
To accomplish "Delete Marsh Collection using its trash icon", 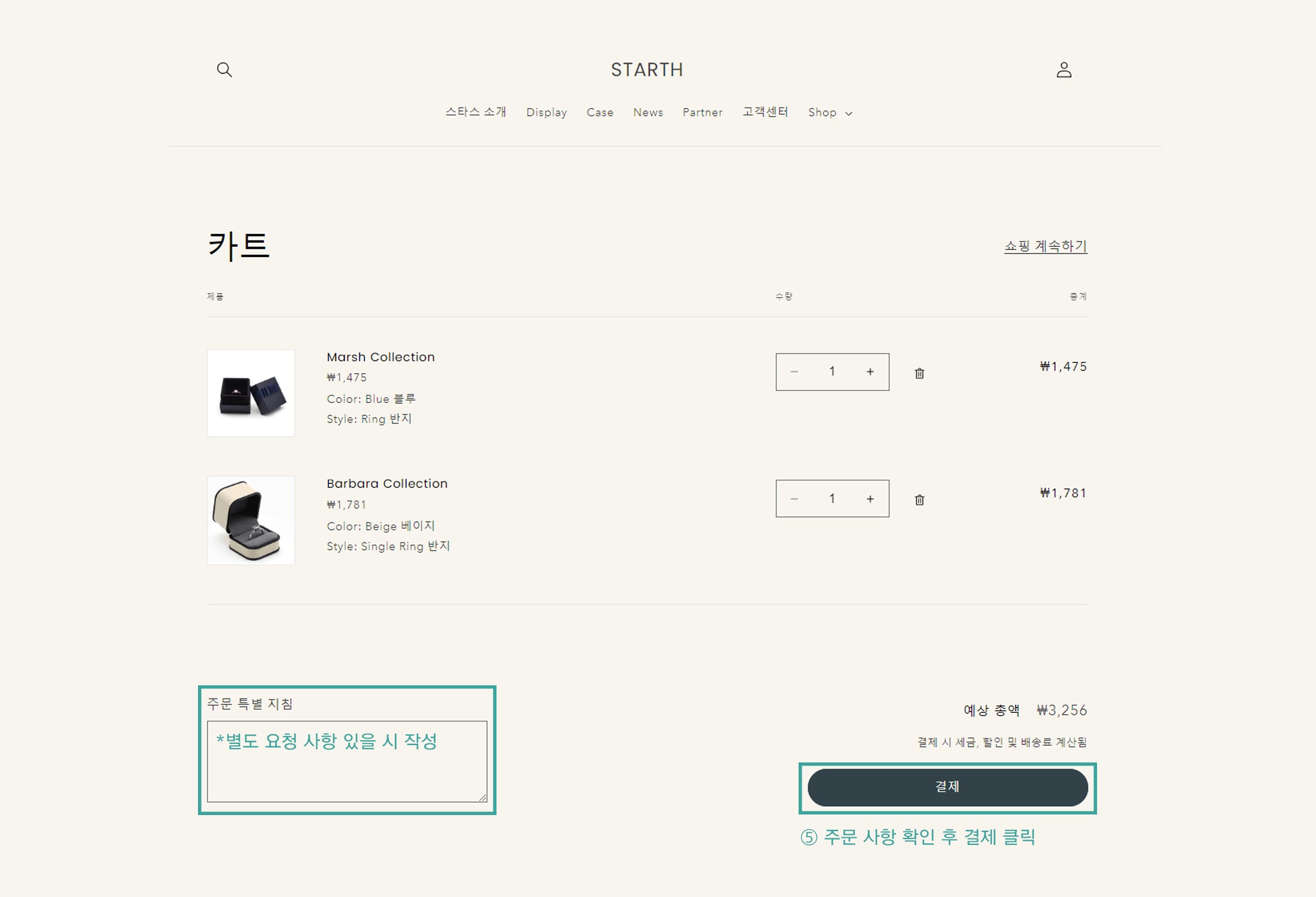I will pyautogui.click(x=919, y=373).
